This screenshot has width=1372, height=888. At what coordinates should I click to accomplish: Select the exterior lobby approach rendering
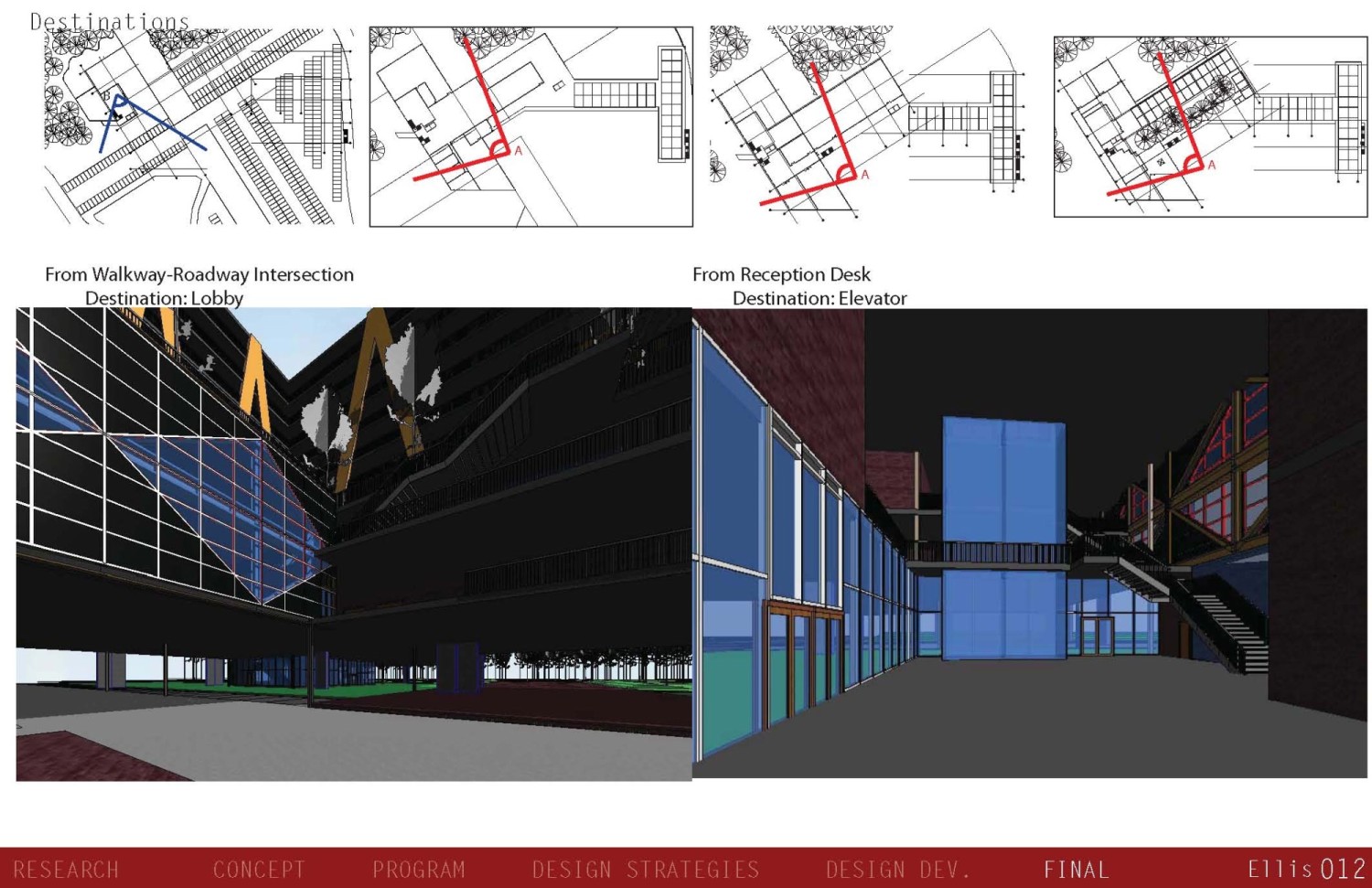click(354, 544)
